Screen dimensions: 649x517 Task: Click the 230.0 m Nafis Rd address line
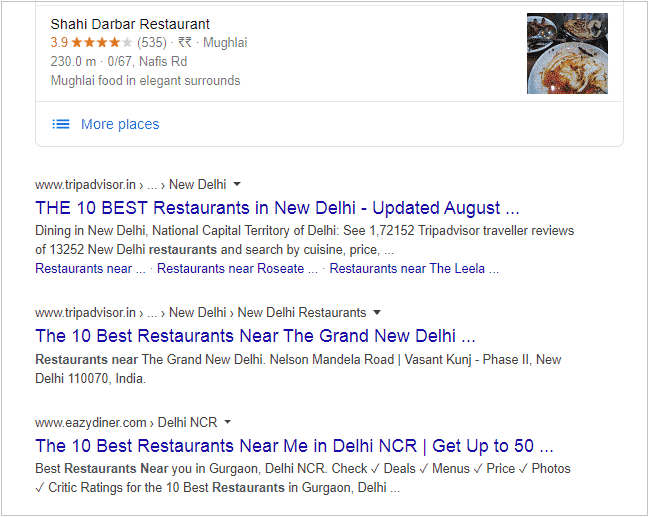119,61
